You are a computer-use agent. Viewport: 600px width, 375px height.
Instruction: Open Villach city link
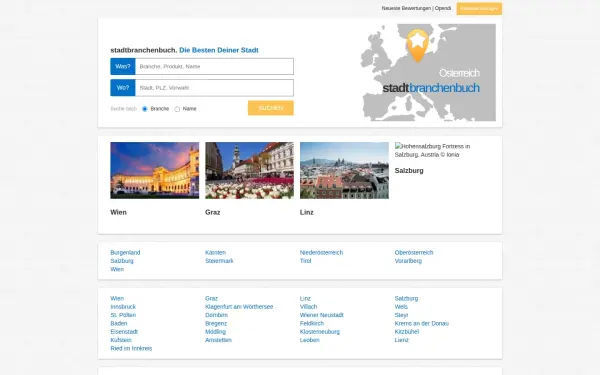click(x=308, y=307)
